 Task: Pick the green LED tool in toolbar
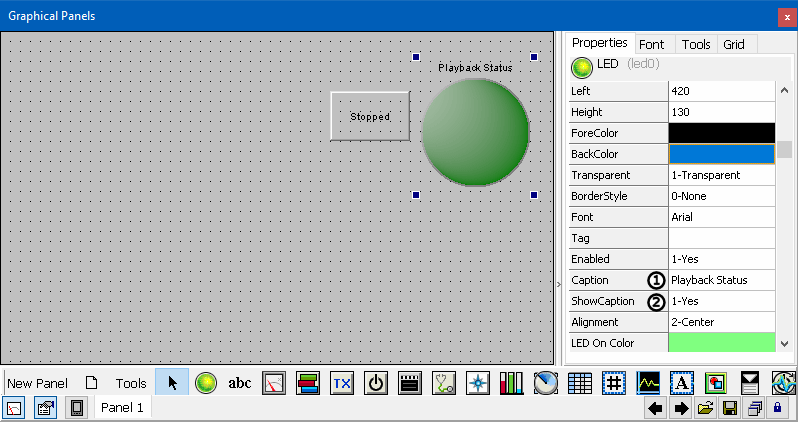pos(206,382)
